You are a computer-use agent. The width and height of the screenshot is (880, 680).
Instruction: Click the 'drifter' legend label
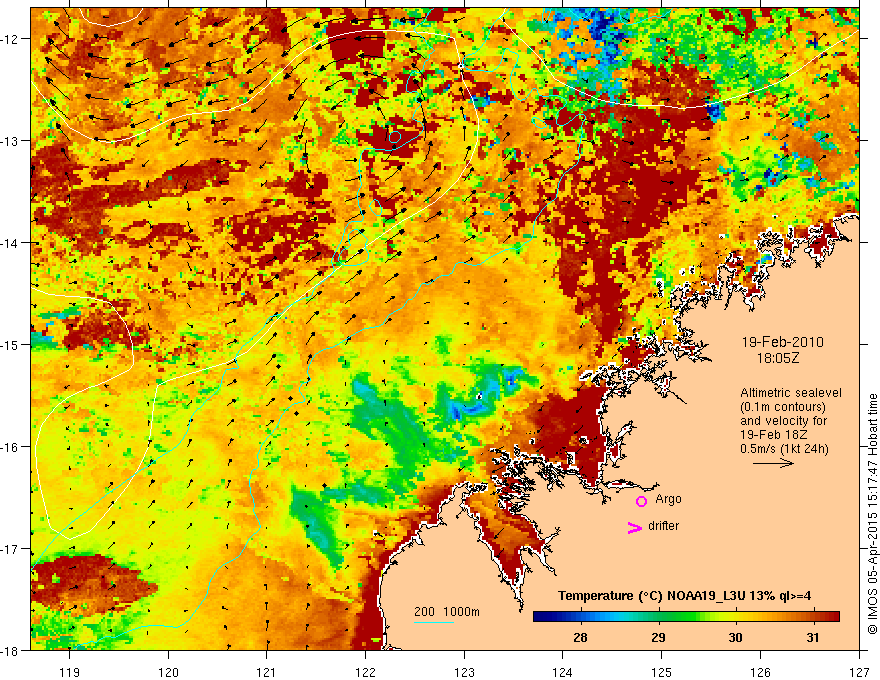click(x=663, y=526)
